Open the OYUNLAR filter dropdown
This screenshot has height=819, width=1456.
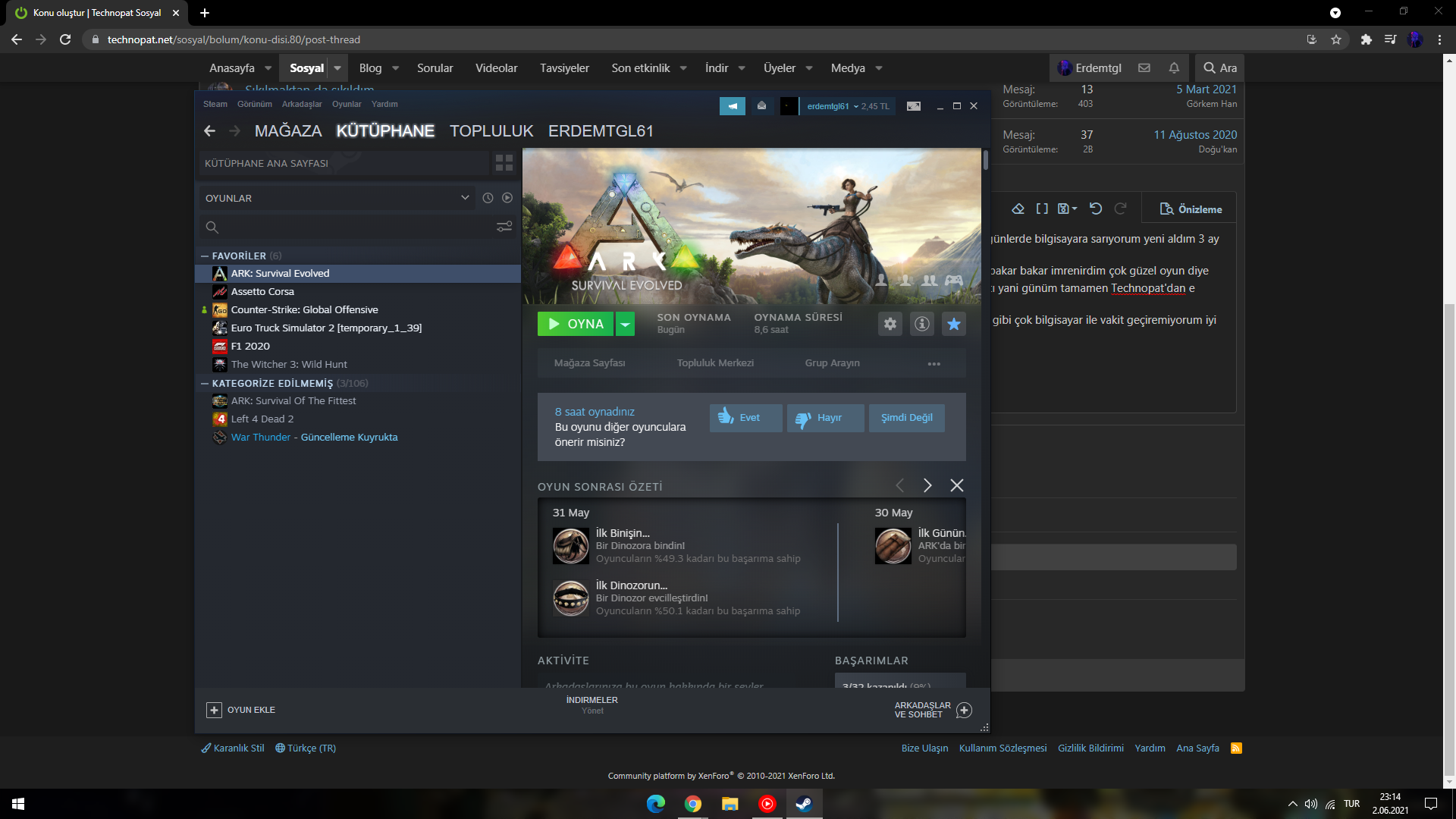465,198
